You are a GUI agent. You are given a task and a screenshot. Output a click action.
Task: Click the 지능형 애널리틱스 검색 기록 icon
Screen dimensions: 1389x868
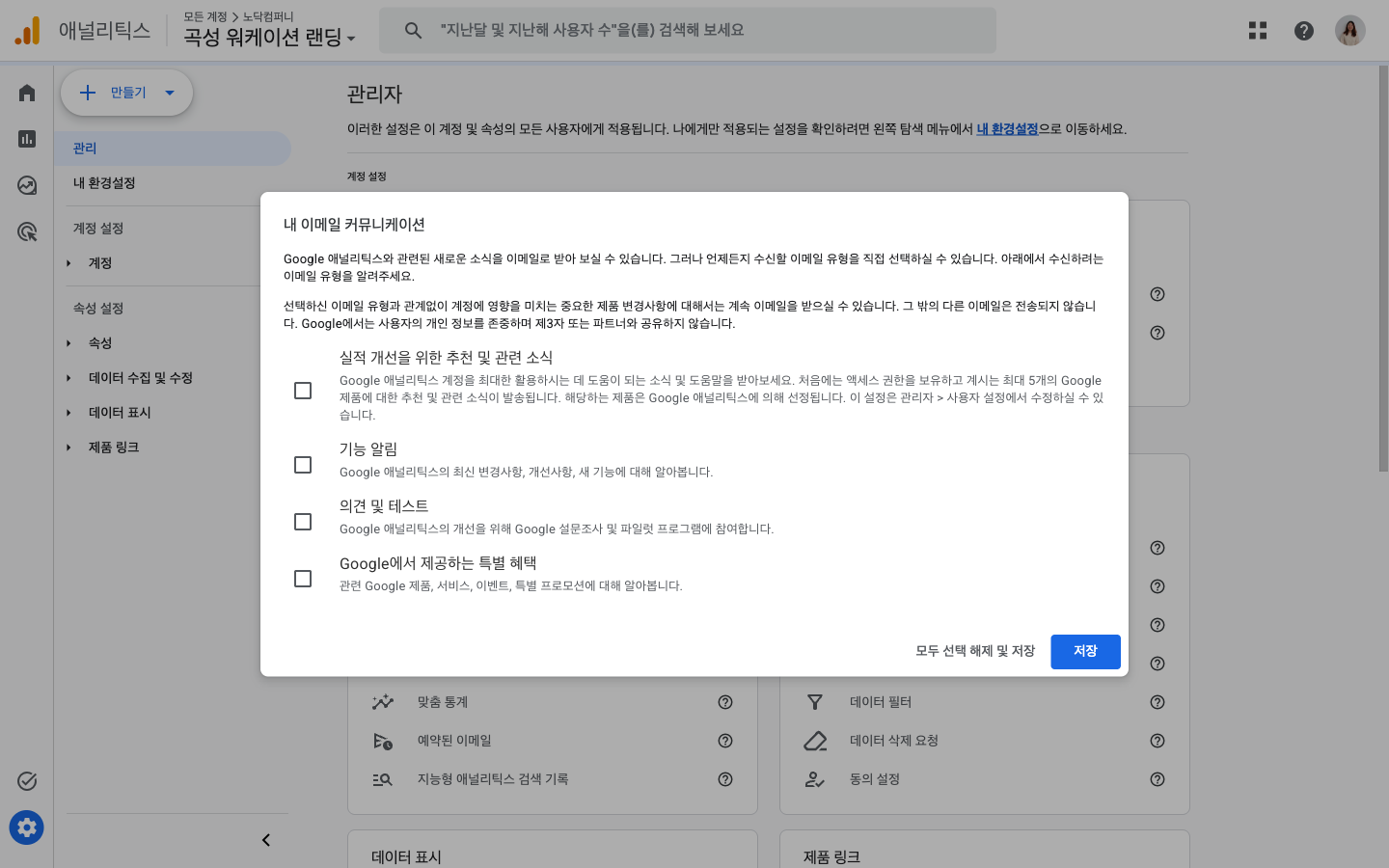pos(383,779)
